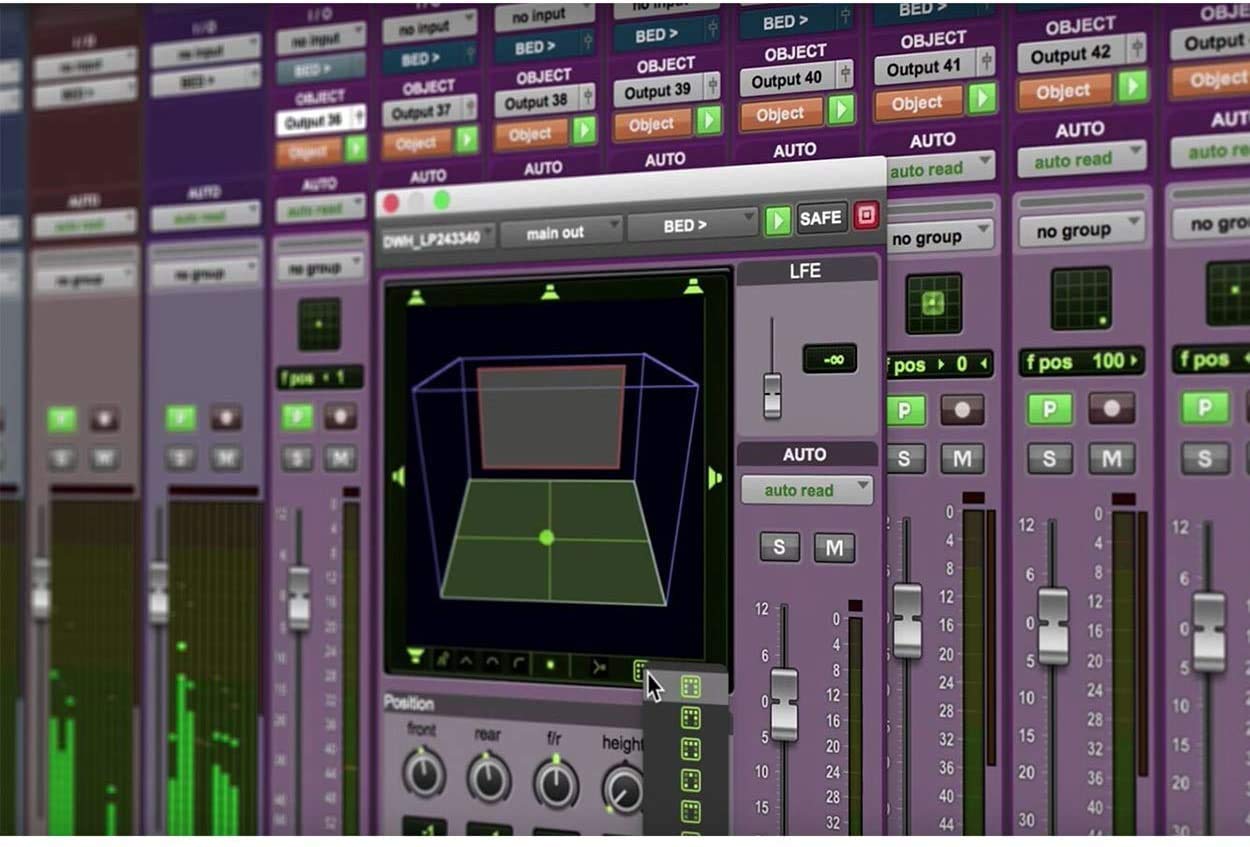Image resolution: width=1250 pixels, height=847 pixels.
Task: Click the speaker grid icon in panner toolbar
Action: 641,669
